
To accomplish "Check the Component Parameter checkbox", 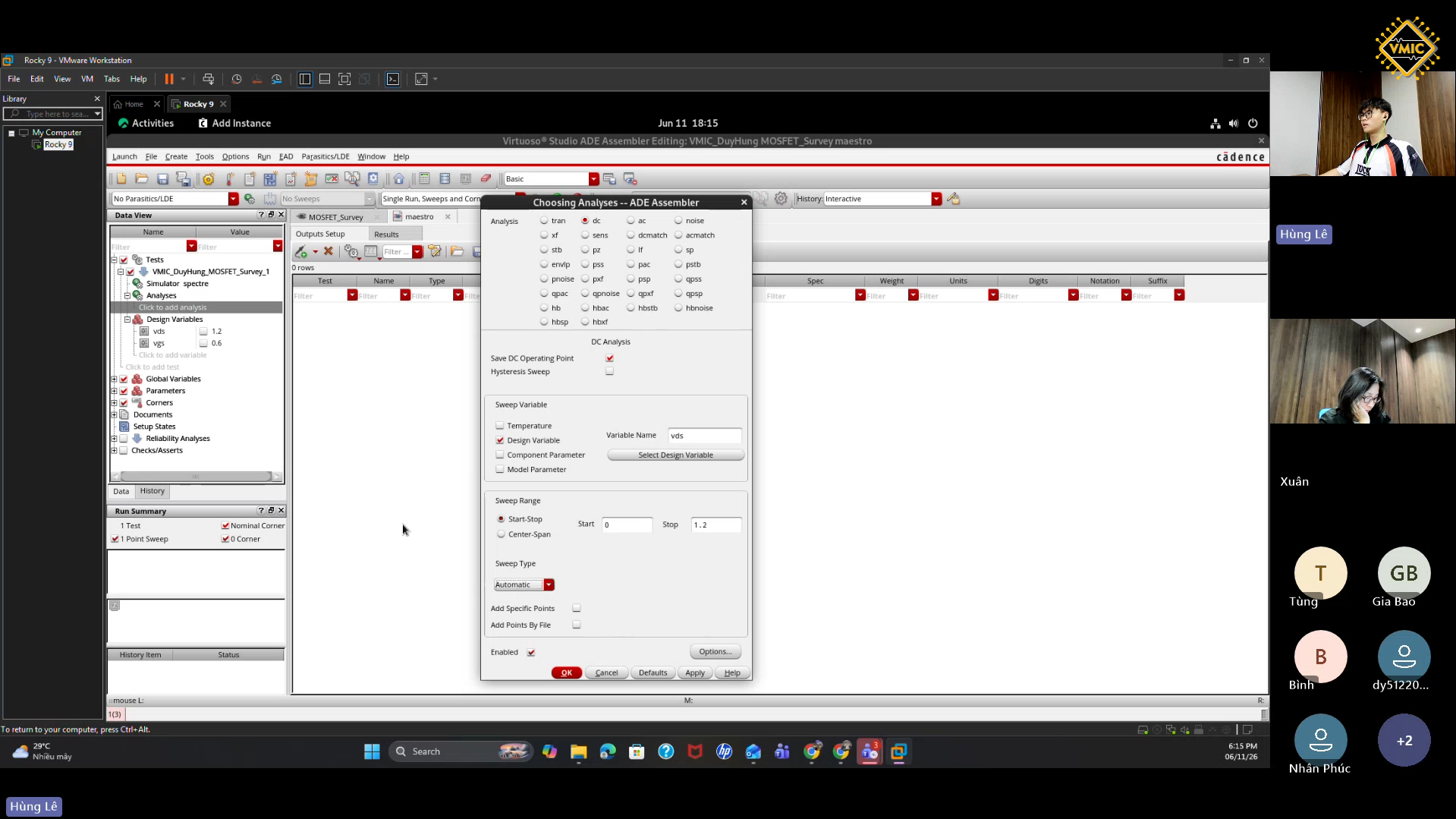I will tap(500, 455).
